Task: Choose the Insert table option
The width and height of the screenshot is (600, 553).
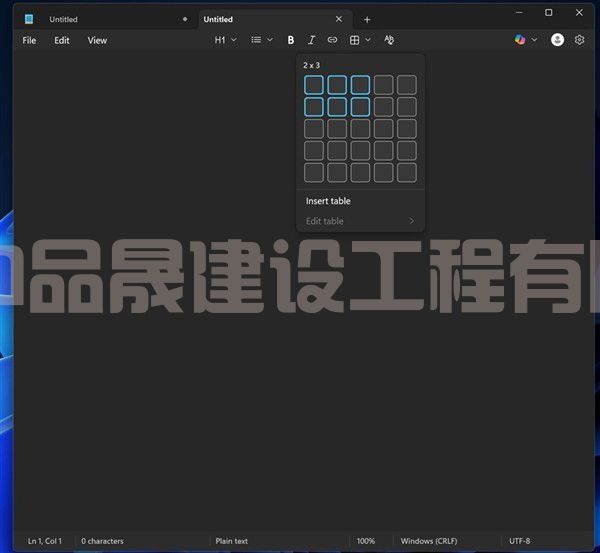Action: (x=360, y=201)
